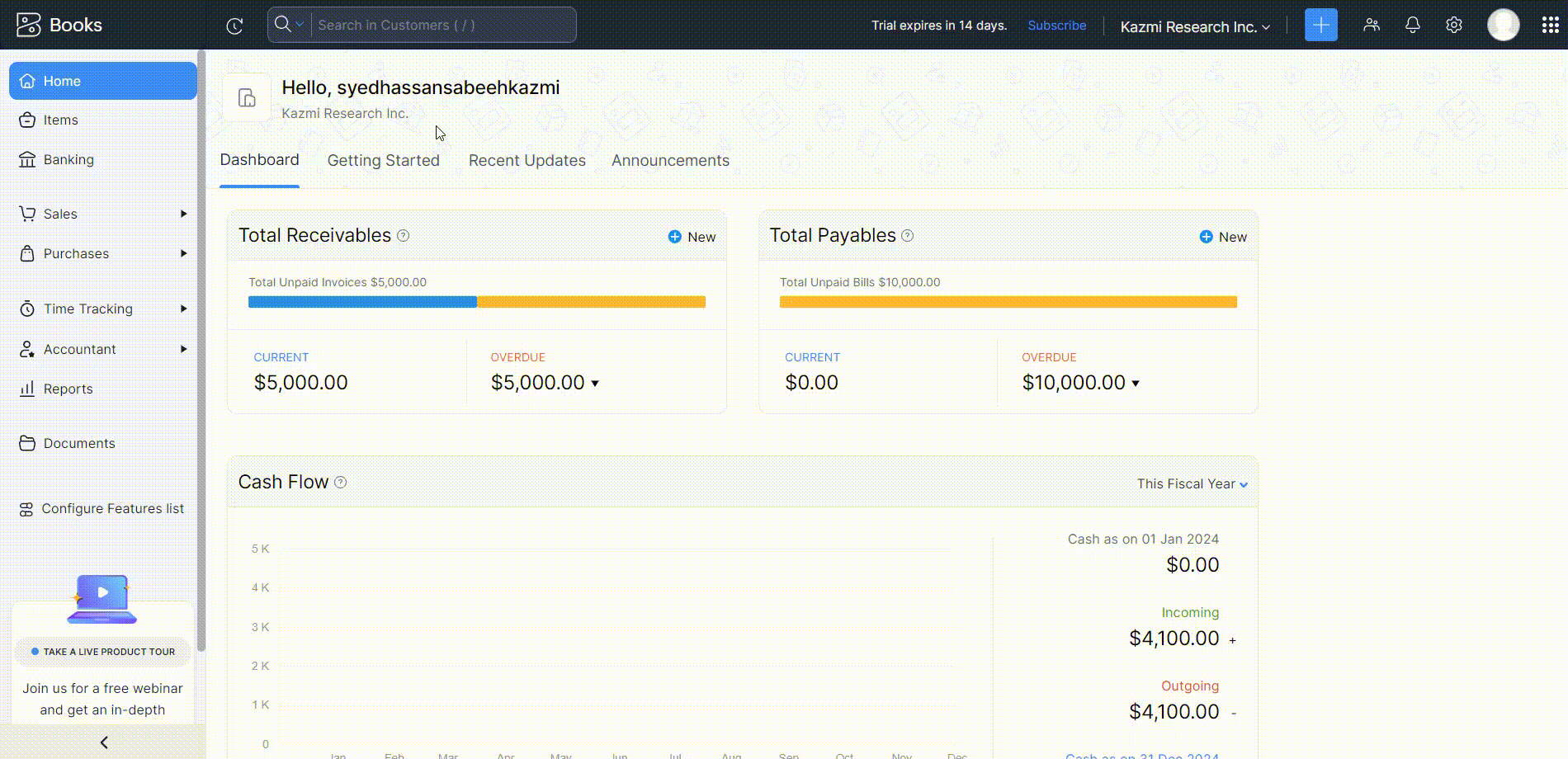Screen dimensions: 1568x759
Task: Open the user profile avatar
Action: tap(1504, 25)
